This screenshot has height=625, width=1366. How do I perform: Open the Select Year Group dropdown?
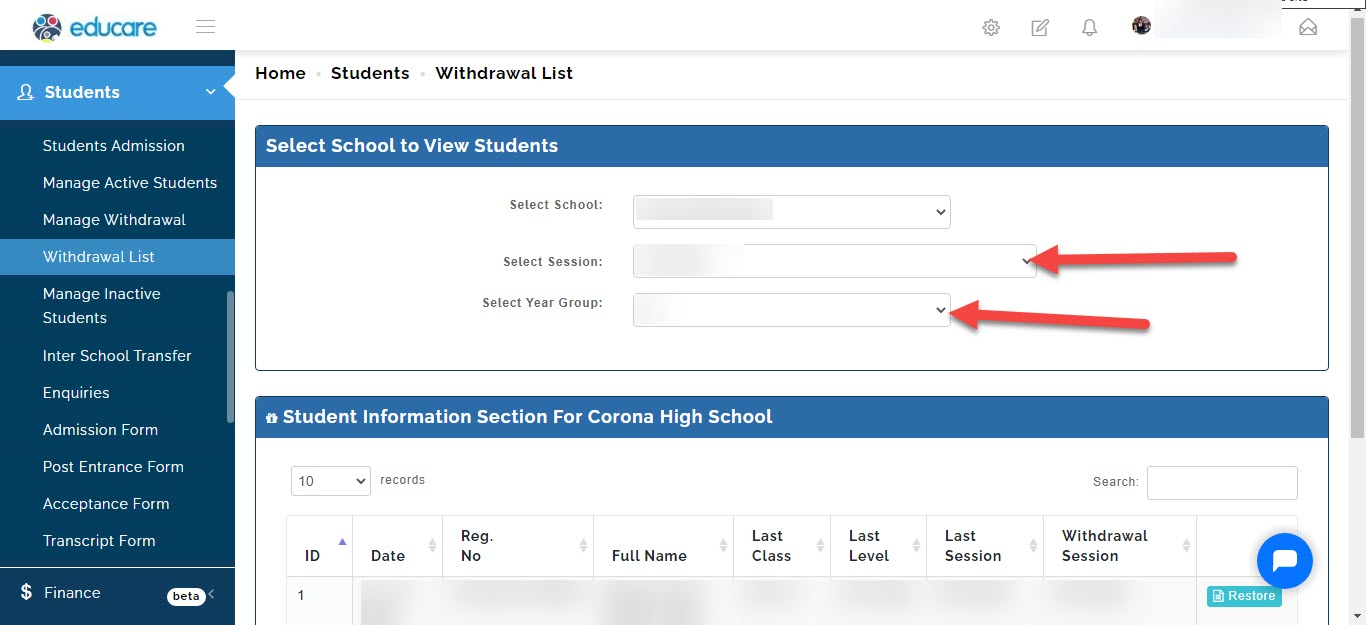click(791, 310)
